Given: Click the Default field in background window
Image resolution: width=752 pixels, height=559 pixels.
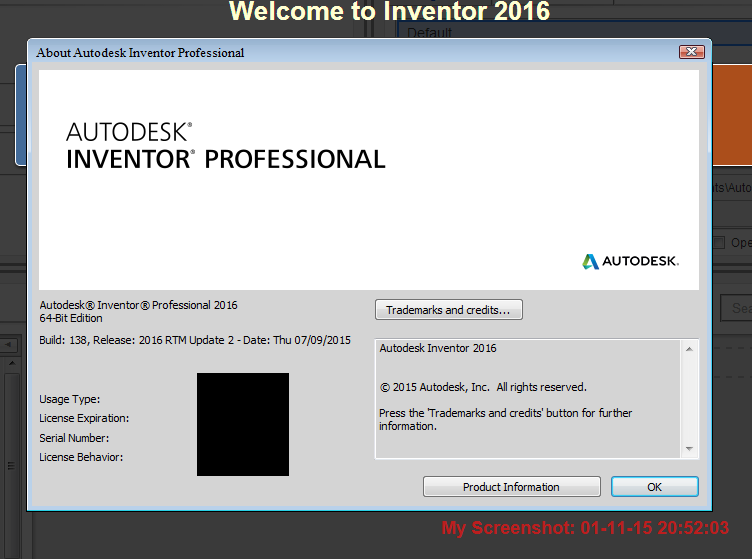Looking at the screenshot, I should [x=575, y=32].
